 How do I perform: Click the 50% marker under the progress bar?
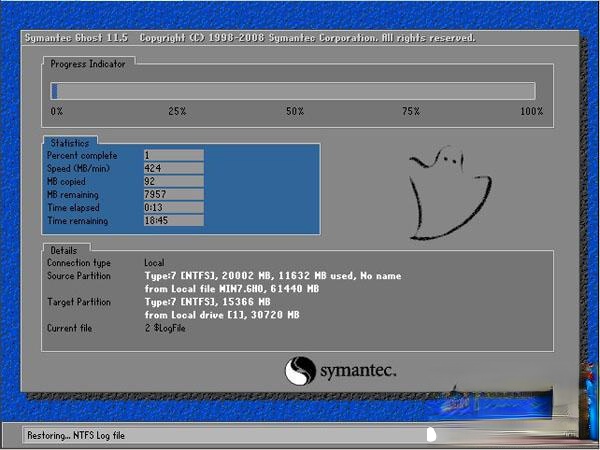295,111
